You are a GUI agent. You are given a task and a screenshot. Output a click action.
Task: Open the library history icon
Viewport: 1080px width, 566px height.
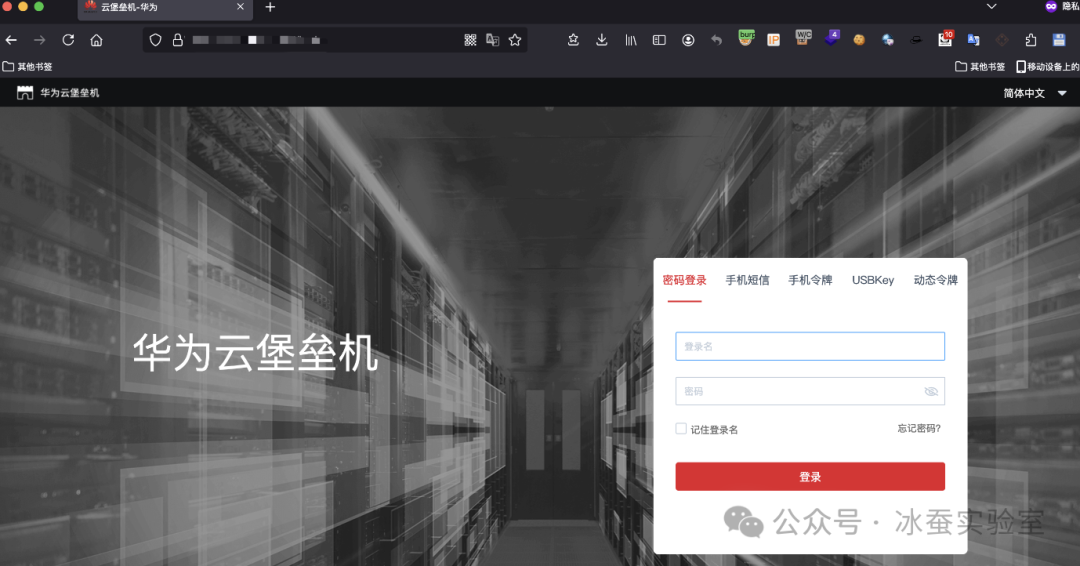631,40
